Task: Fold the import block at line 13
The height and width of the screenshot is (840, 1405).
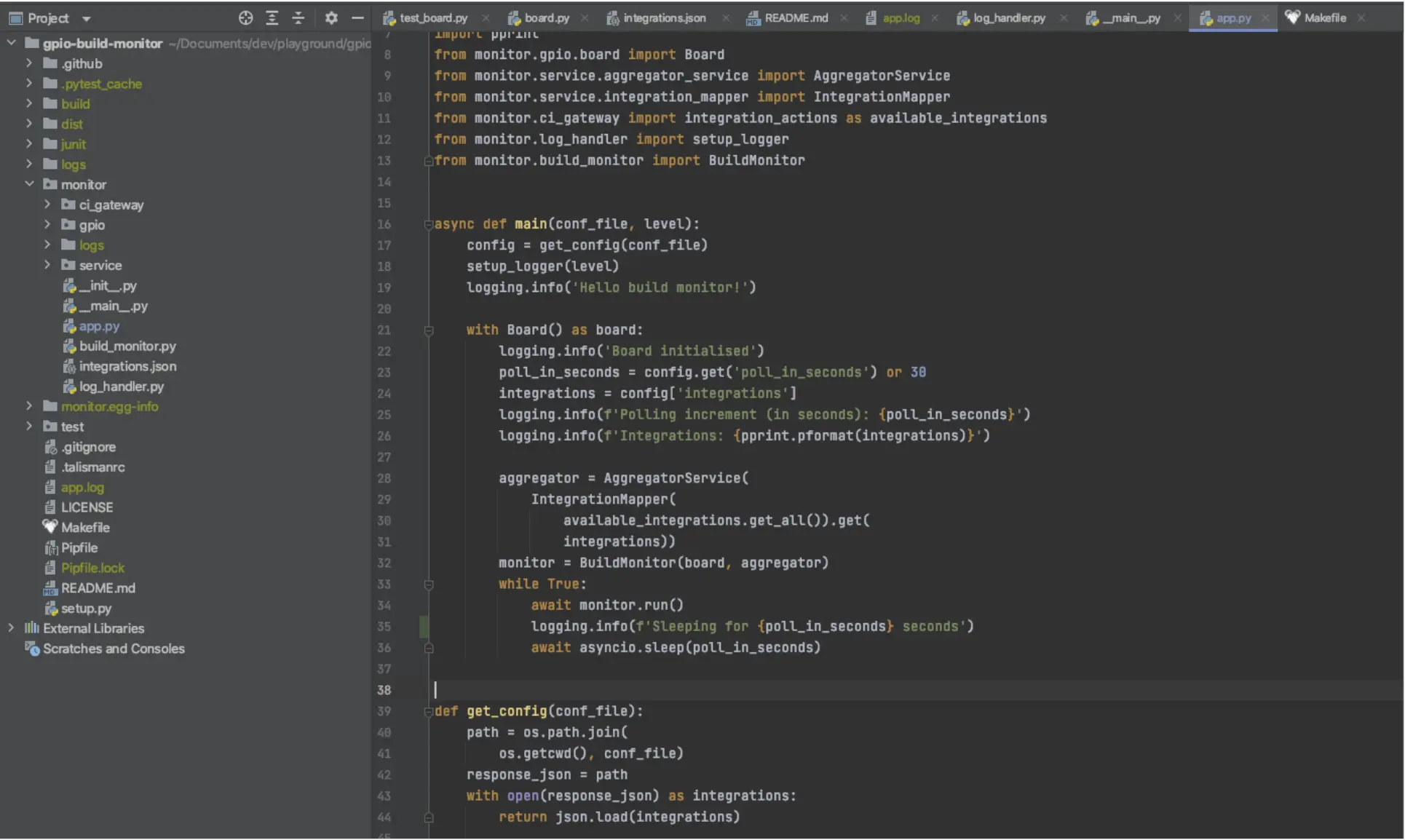Action: (x=429, y=161)
